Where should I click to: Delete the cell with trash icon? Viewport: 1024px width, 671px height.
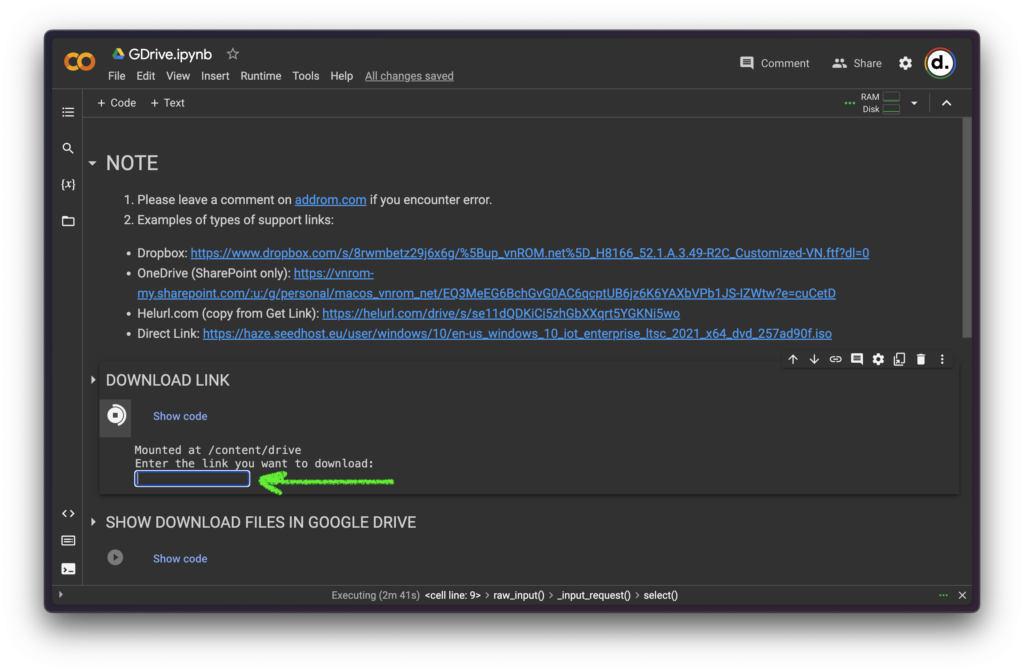click(921, 359)
